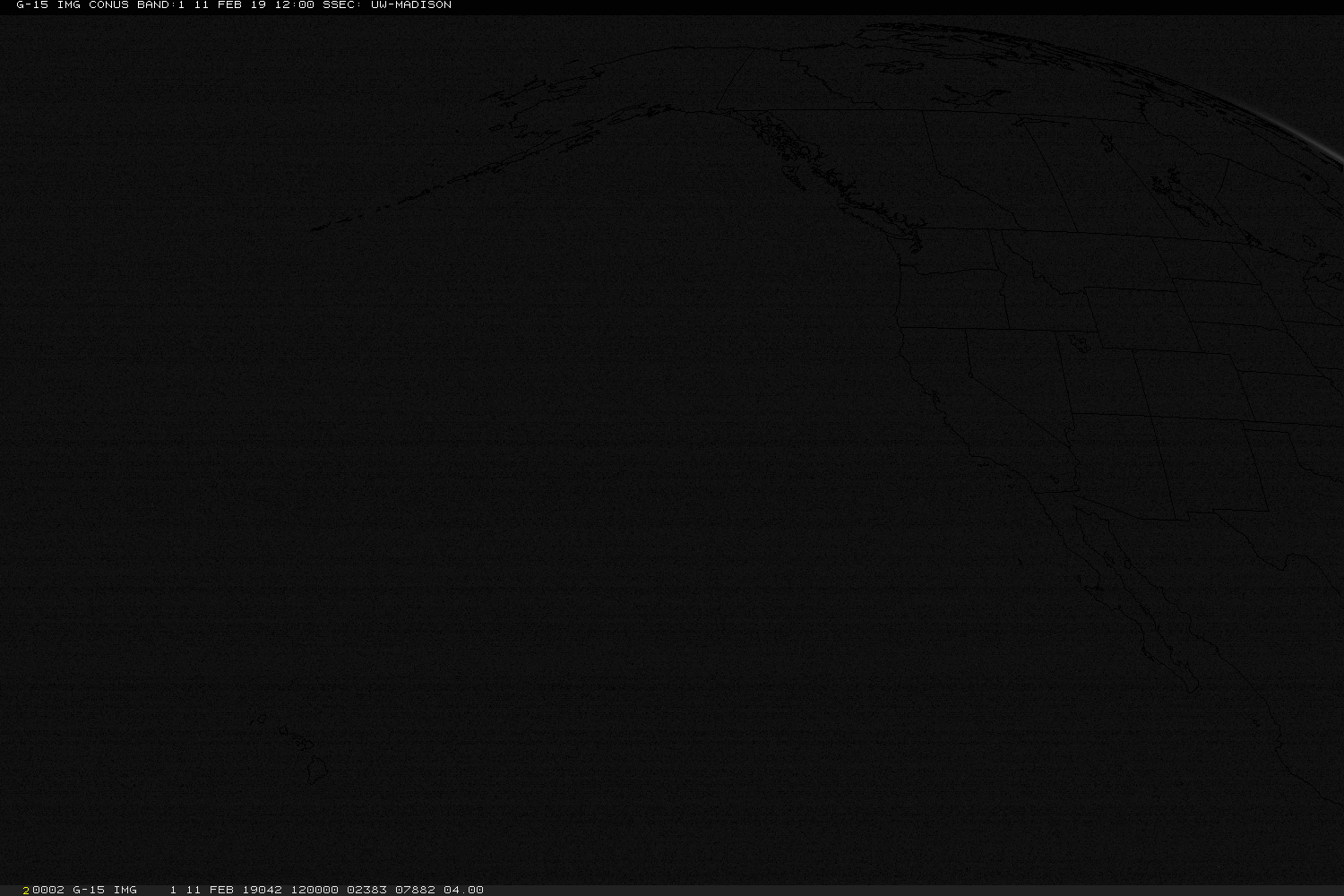Click the 07882 value in footer
Viewport: 1344px width, 896px height.
point(415,890)
